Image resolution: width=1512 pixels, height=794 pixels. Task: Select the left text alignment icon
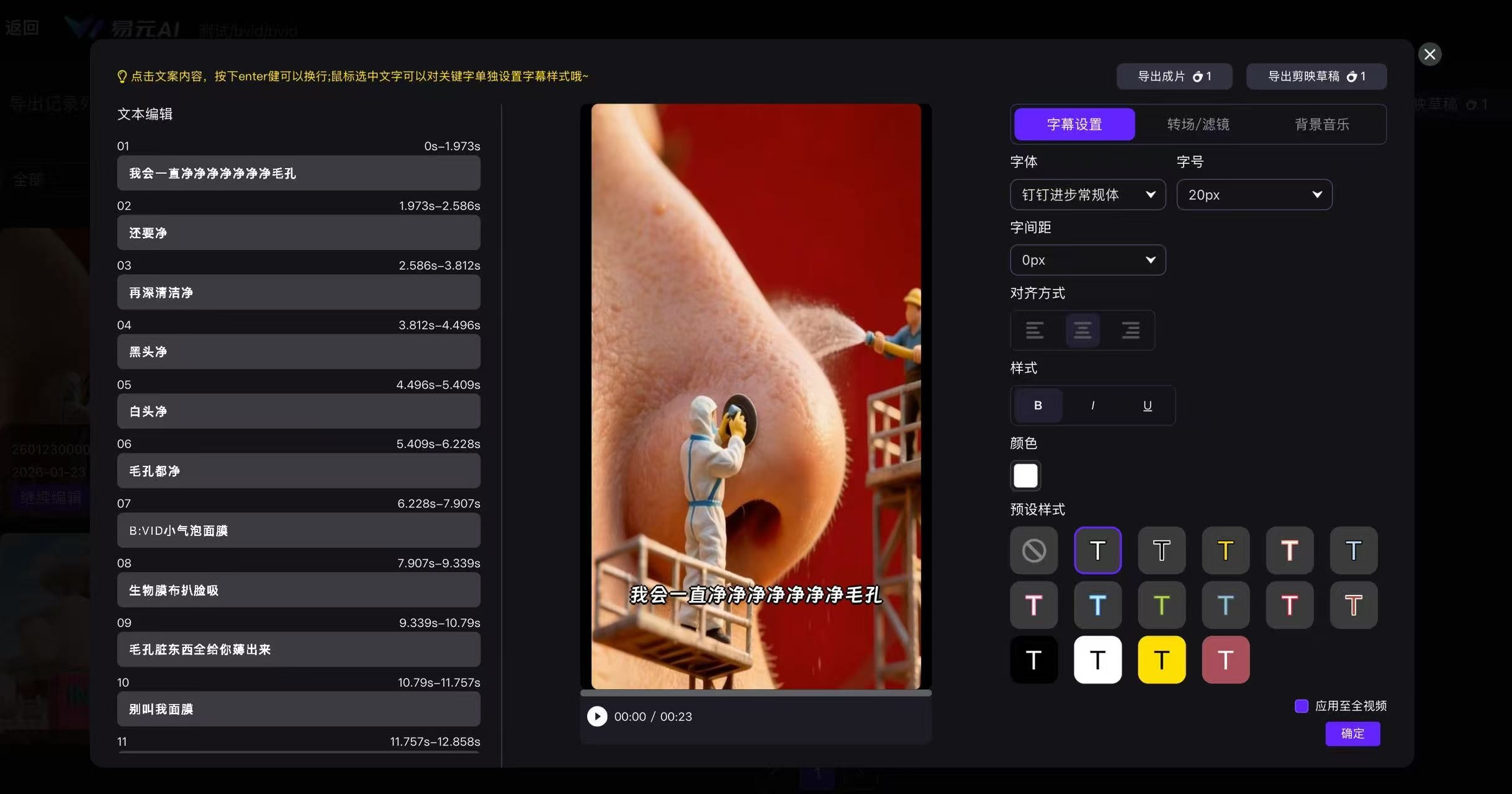point(1034,330)
